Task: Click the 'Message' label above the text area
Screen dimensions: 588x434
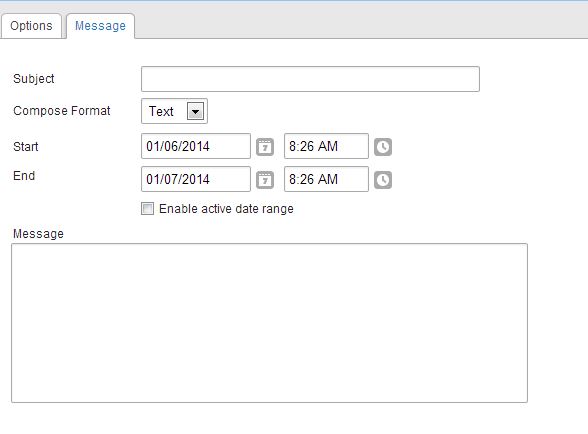Action: coord(38,234)
